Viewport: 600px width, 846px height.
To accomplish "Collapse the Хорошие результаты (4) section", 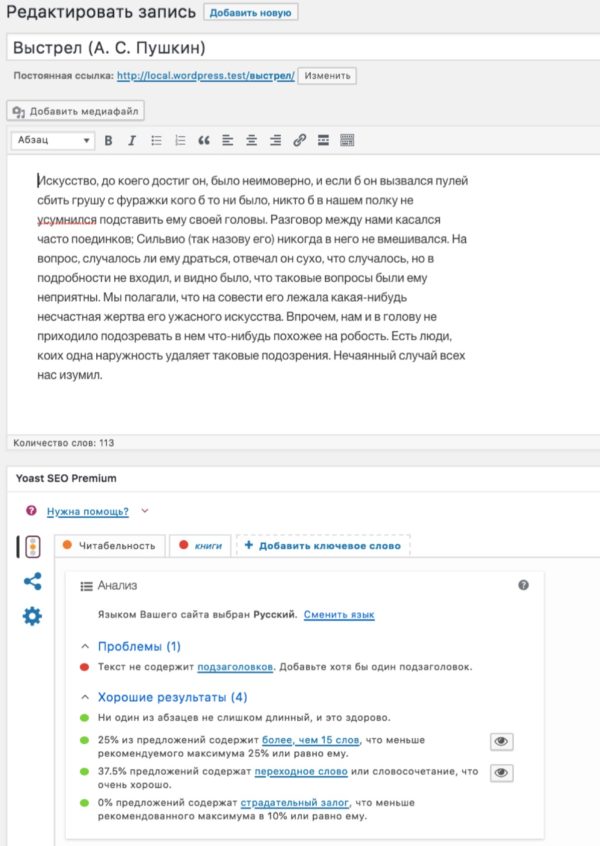I will tap(85, 697).
